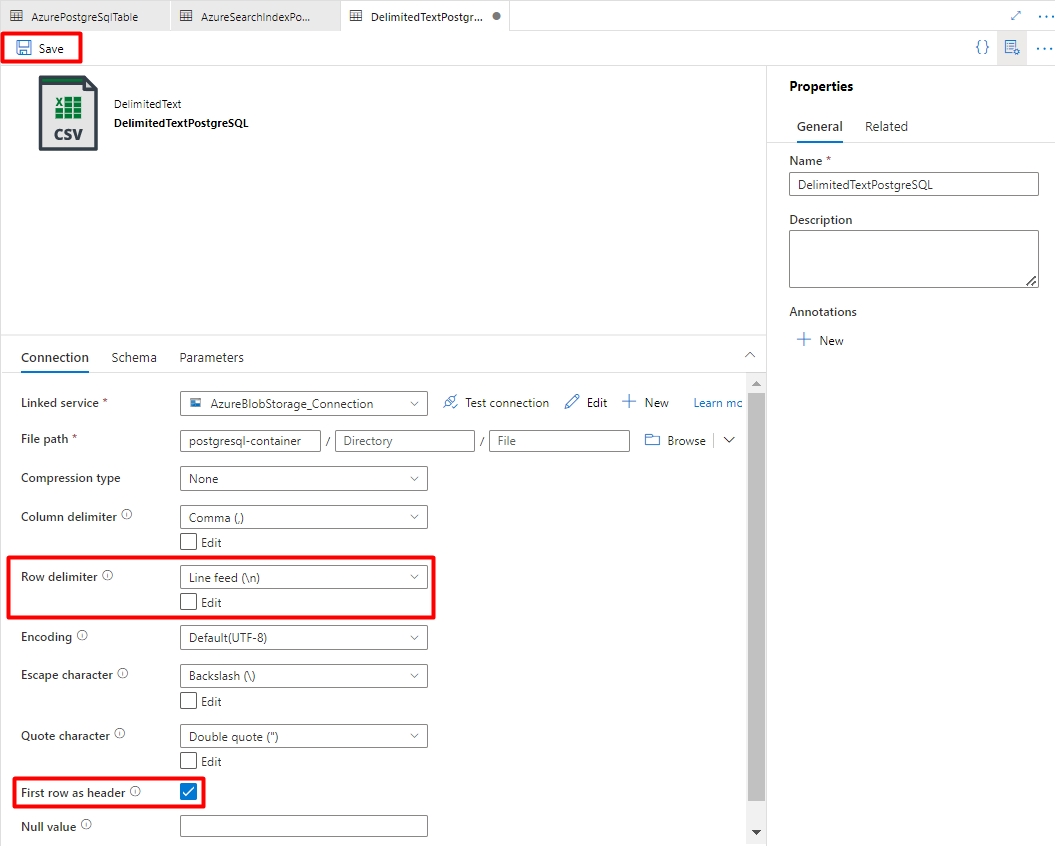Click info icon next to First row as header
Screen dimensions: 1055x846
pos(135,791)
